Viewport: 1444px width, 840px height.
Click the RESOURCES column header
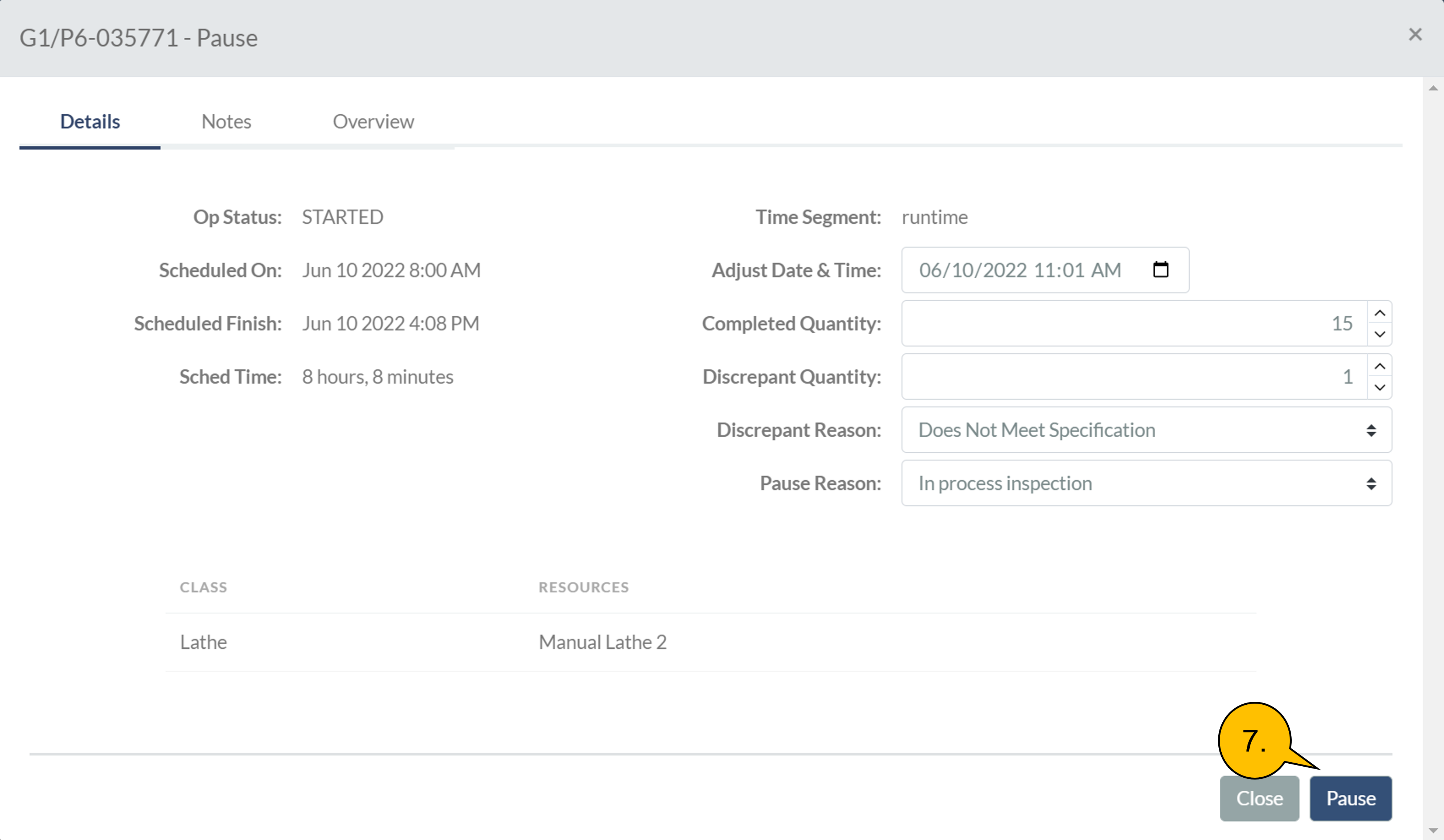[583, 588]
